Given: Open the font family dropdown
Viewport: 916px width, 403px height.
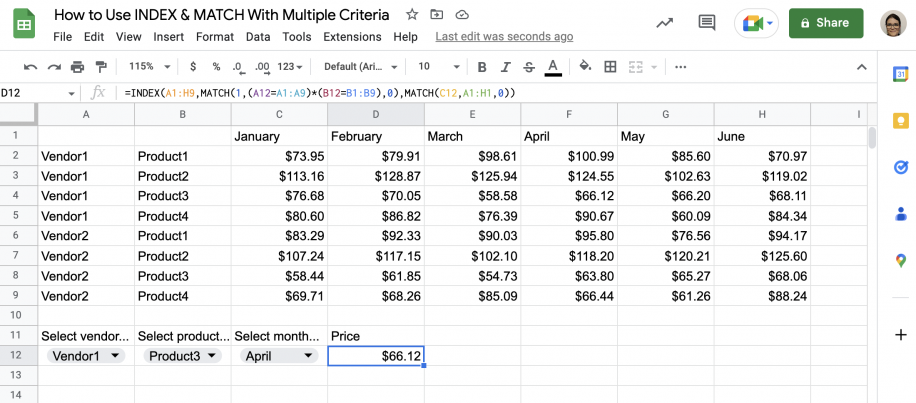Looking at the screenshot, I should click(x=360, y=67).
